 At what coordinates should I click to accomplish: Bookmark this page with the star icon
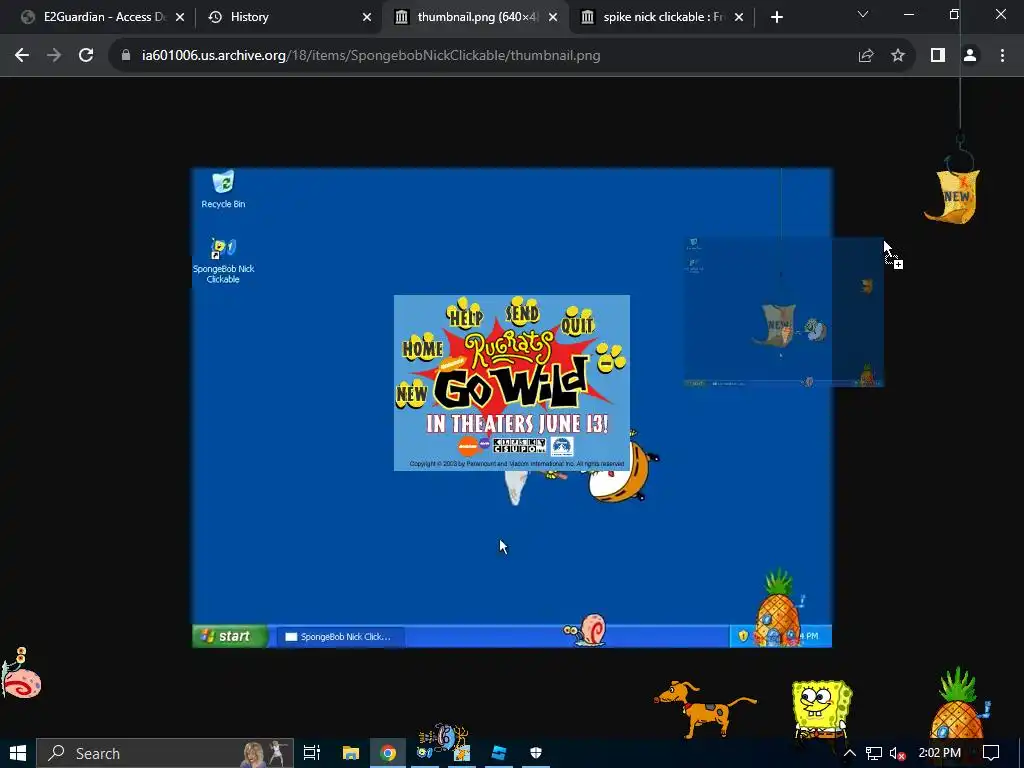pos(898,56)
